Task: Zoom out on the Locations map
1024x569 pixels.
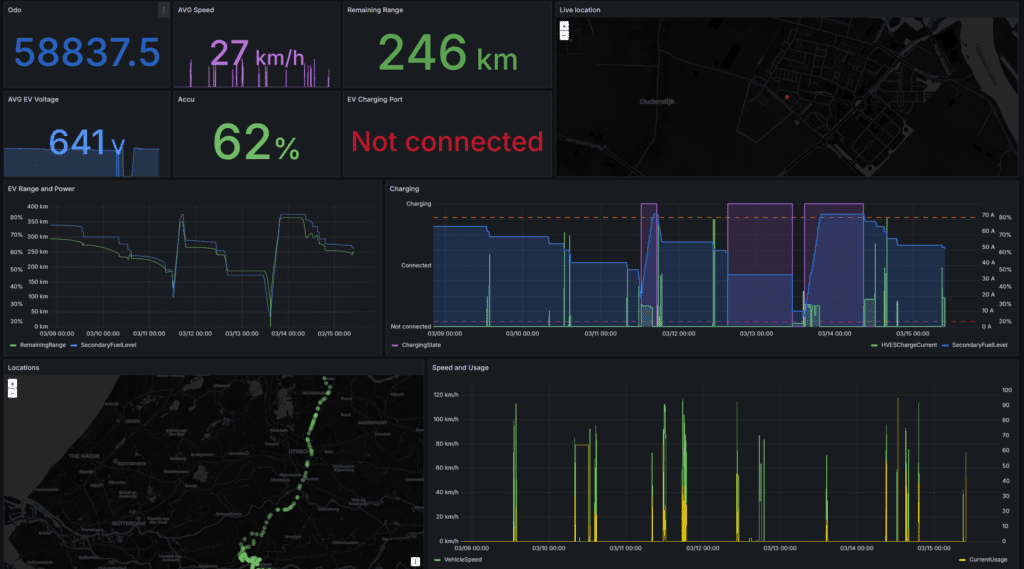Action: click(12, 392)
